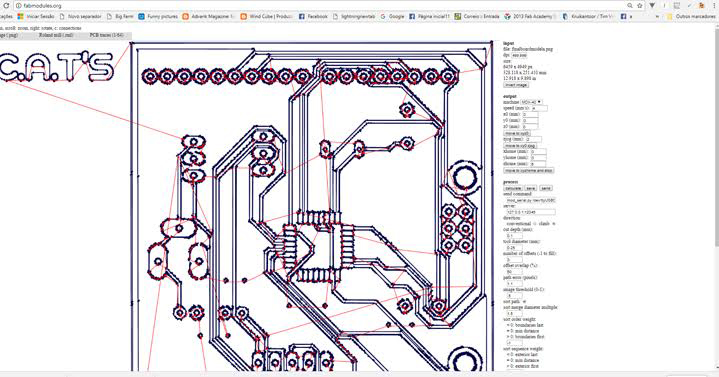The height and width of the screenshot is (377, 719).
Task: Click the yhome (mm) field
Action: coord(538,157)
